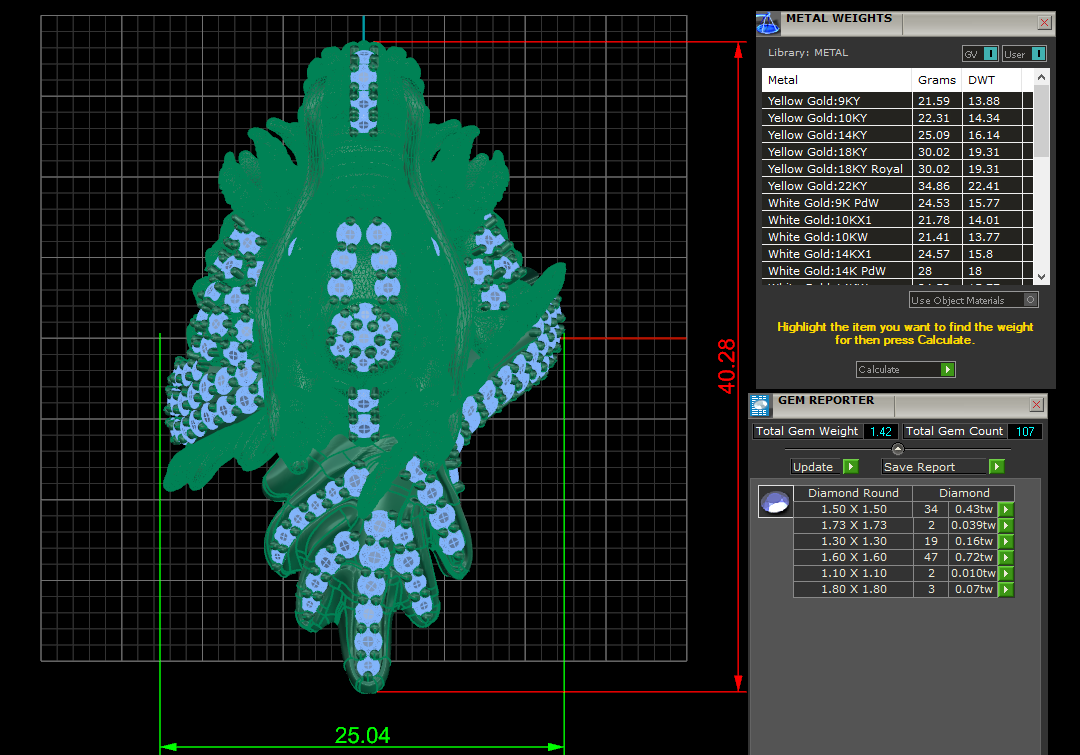This screenshot has height=755, width=1080.
Task: Click the Grams column header
Action: click(x=936, y=80)
